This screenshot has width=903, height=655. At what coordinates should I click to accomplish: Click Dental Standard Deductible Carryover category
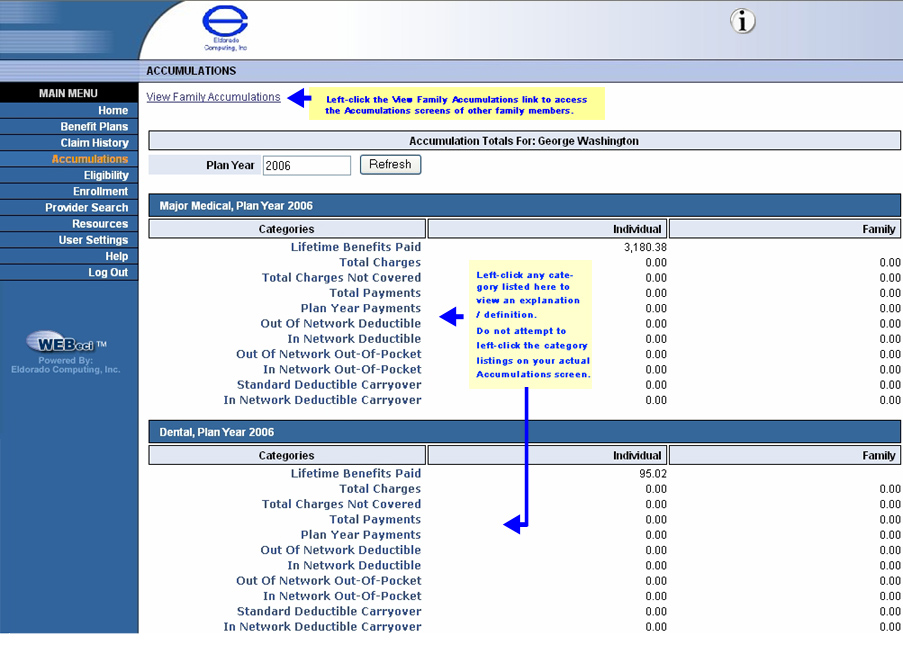pos(328,611)
